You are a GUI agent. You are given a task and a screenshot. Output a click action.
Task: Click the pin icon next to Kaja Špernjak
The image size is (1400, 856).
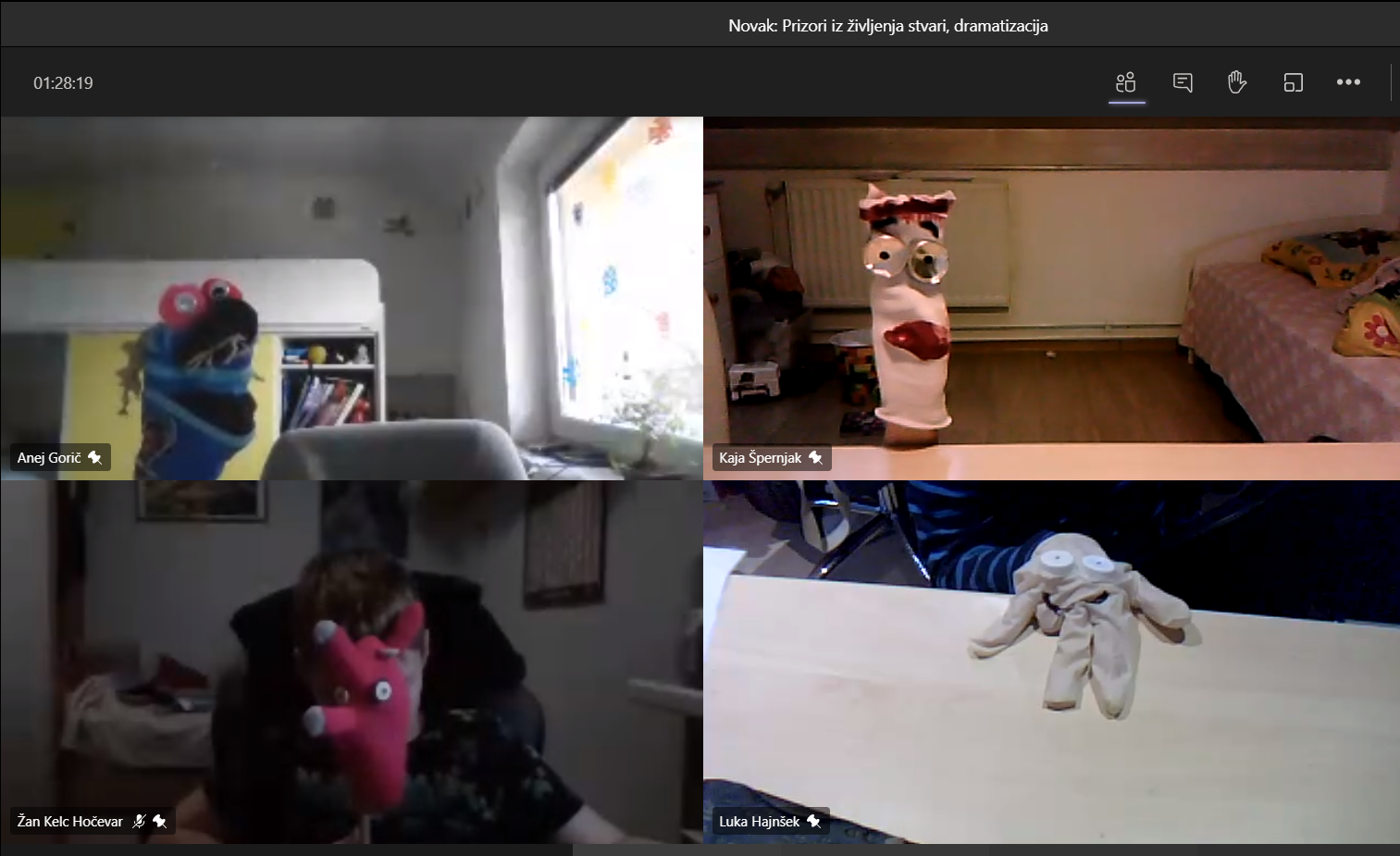click(x=815, y=457)
